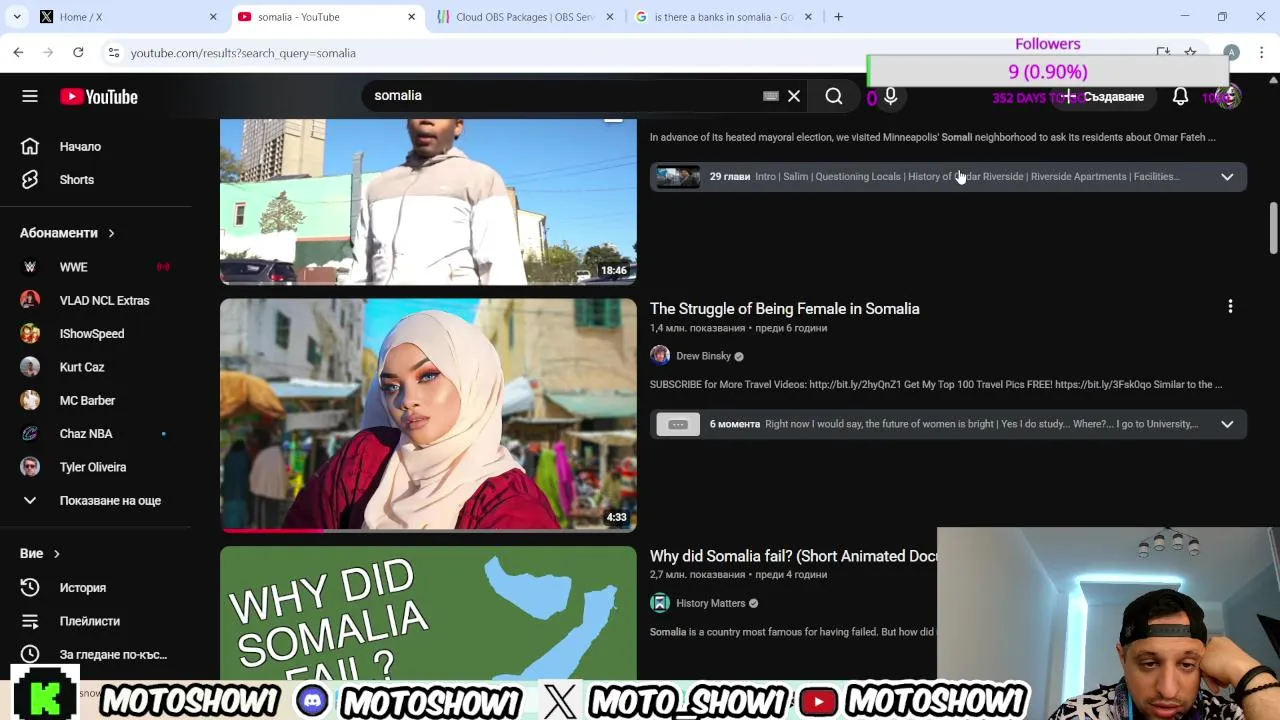Start voice search with microphone icon
The width and height of the screenshot is (1280, 720).
(890, 96)
